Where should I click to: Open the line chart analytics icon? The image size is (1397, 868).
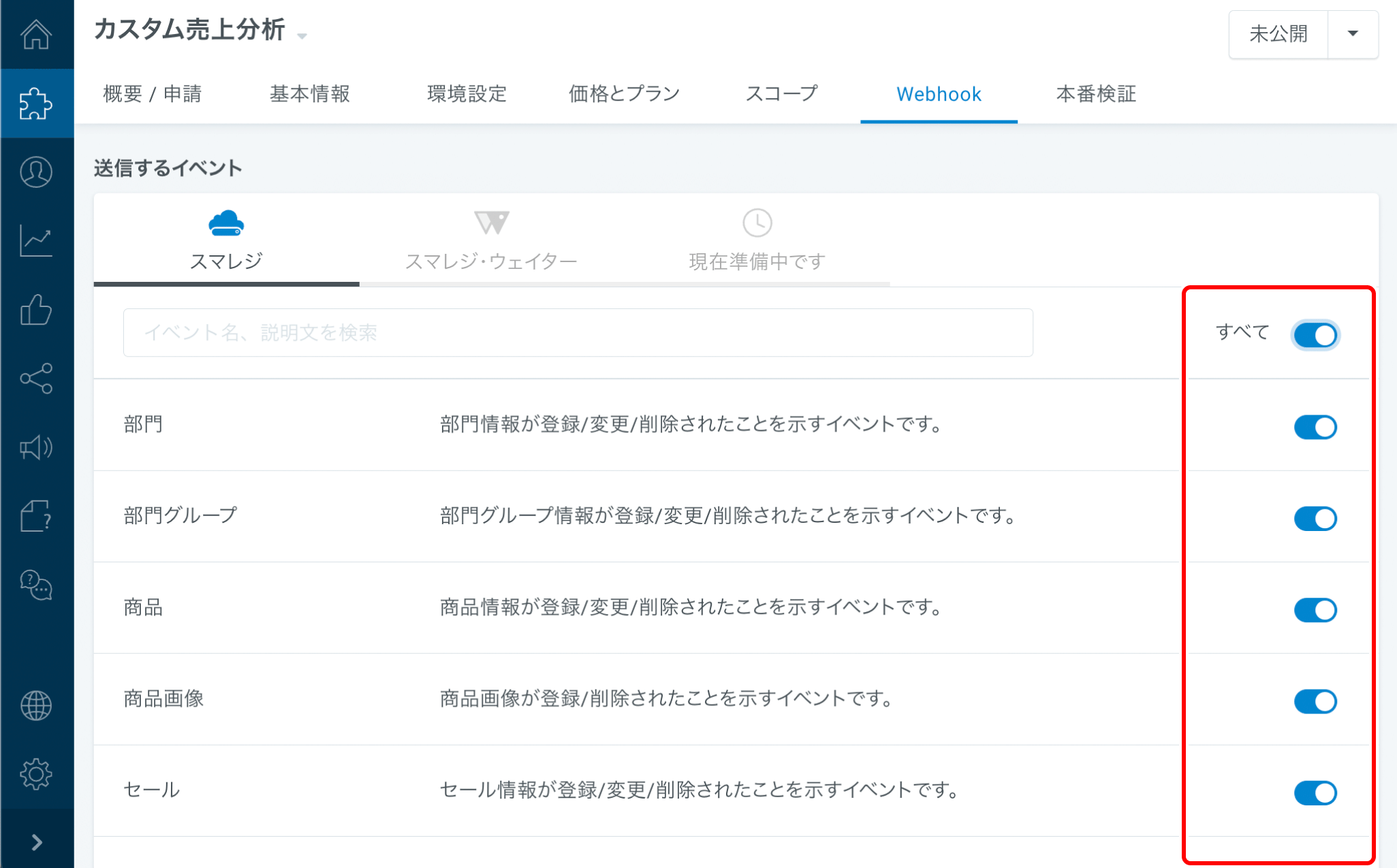coord(36,241)
